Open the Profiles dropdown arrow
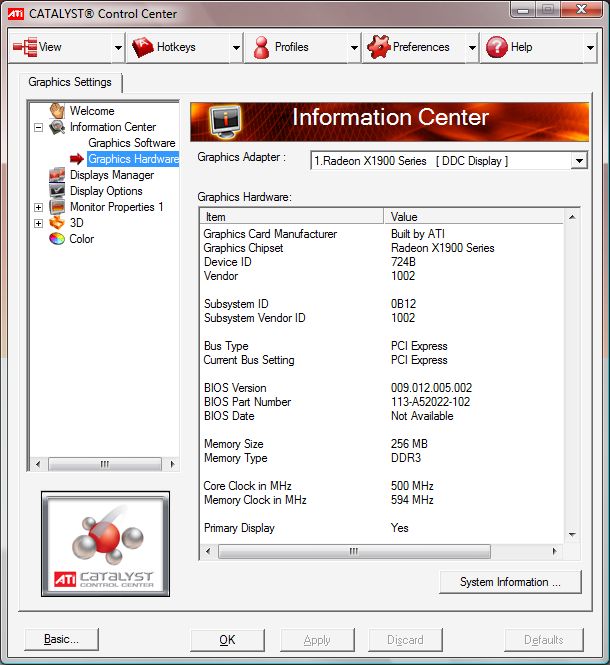 [x=354, y=48]
